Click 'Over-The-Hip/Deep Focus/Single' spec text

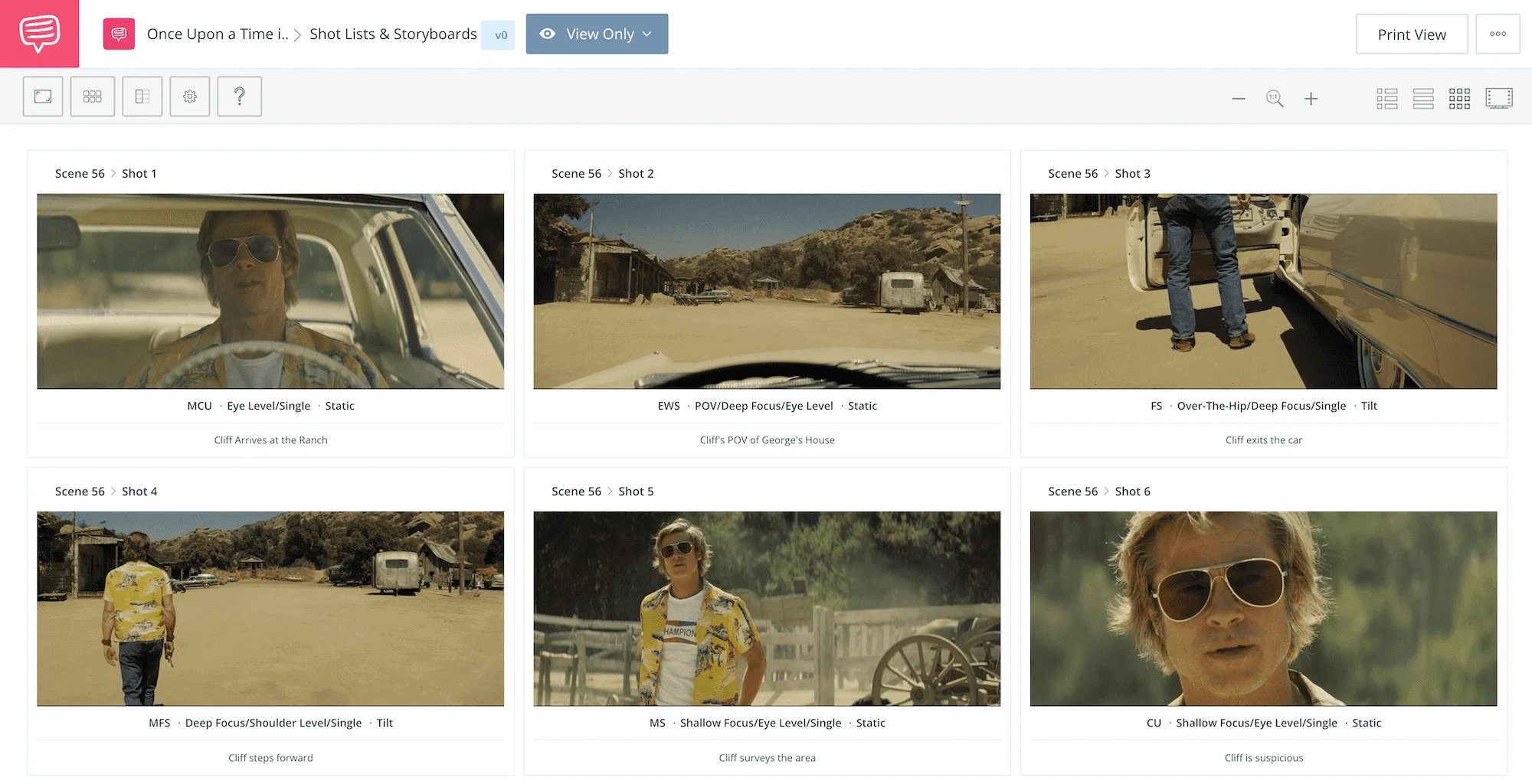[x=1262, y=406]
